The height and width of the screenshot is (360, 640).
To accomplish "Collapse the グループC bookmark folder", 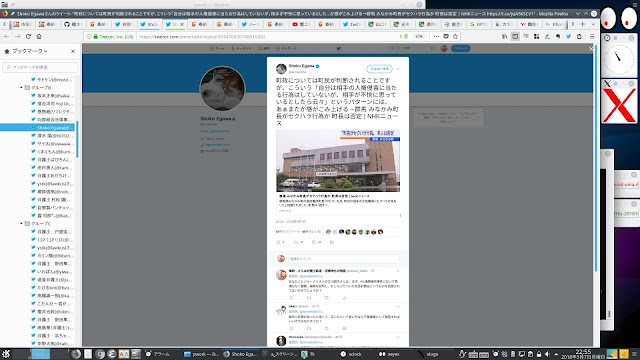I will click(x=21, y=224).
